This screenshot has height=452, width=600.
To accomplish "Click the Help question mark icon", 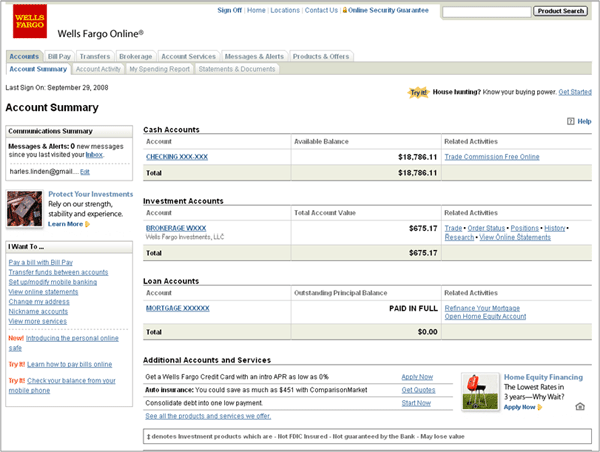I will click(571, 121).
